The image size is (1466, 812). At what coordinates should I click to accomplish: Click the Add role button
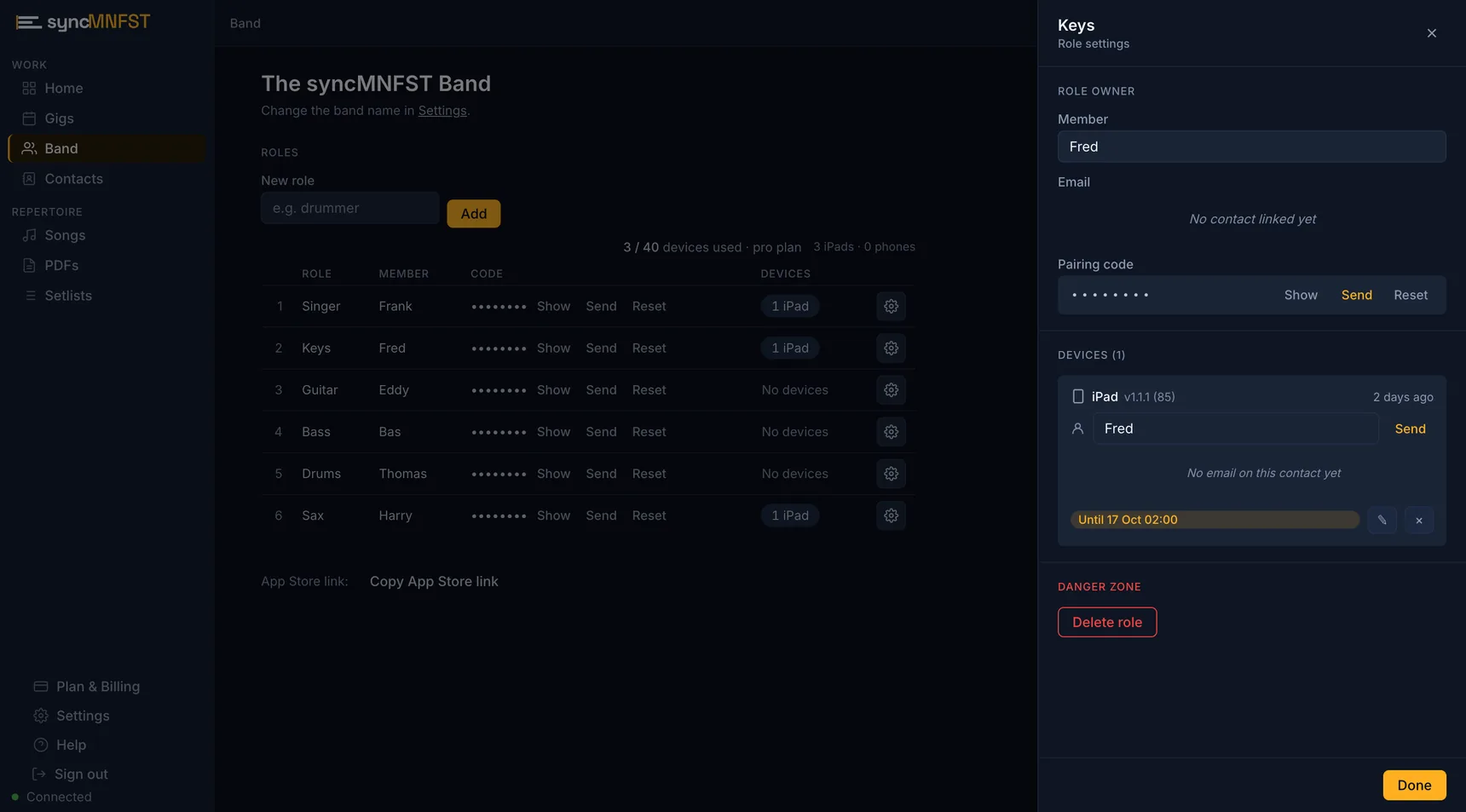(474, 214)
